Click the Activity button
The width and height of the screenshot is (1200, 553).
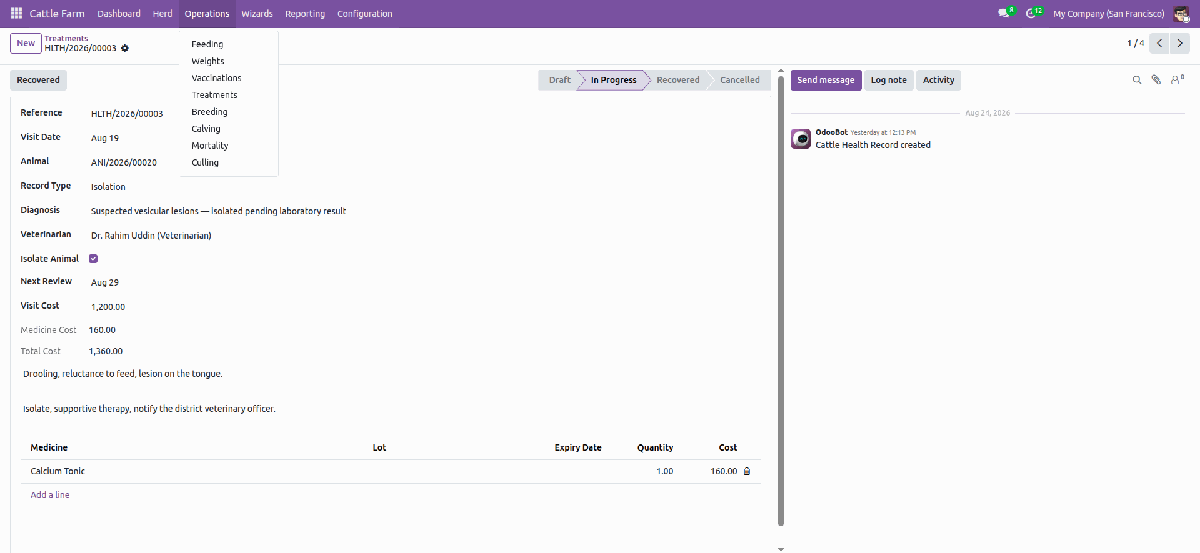coord(938,80)
